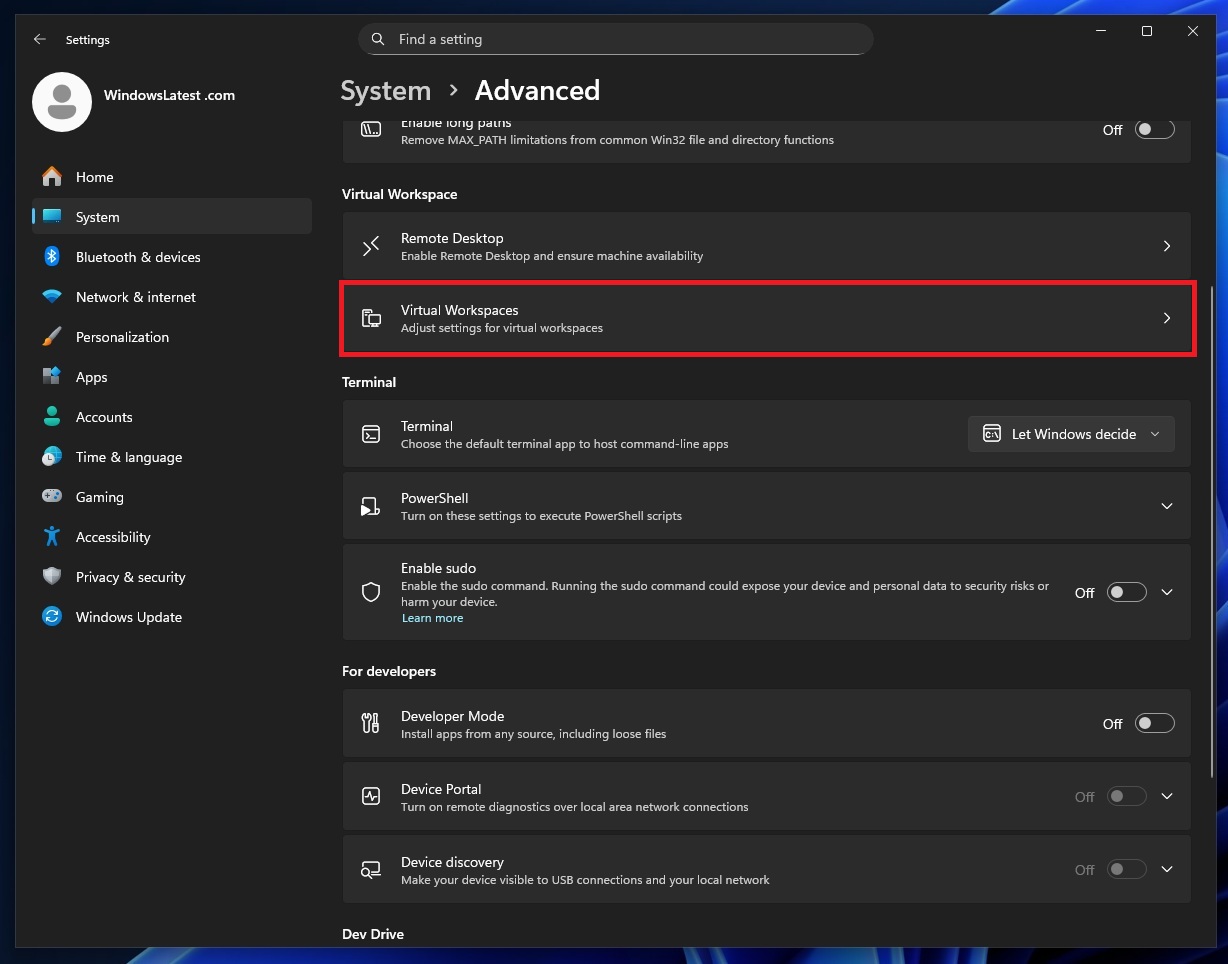Turn on Developer Mode
This screenshot has width=1228, height=964.
point(1153,723)
